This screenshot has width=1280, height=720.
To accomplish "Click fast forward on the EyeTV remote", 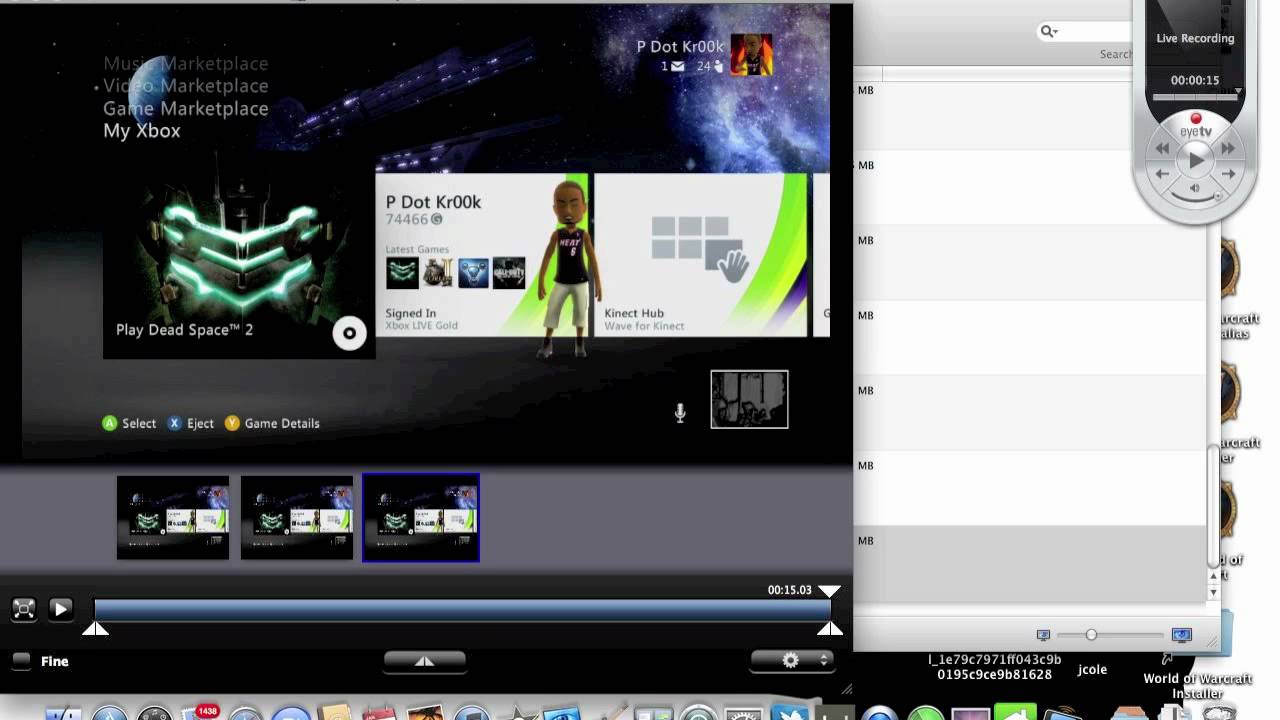I will click(1228, 148).
